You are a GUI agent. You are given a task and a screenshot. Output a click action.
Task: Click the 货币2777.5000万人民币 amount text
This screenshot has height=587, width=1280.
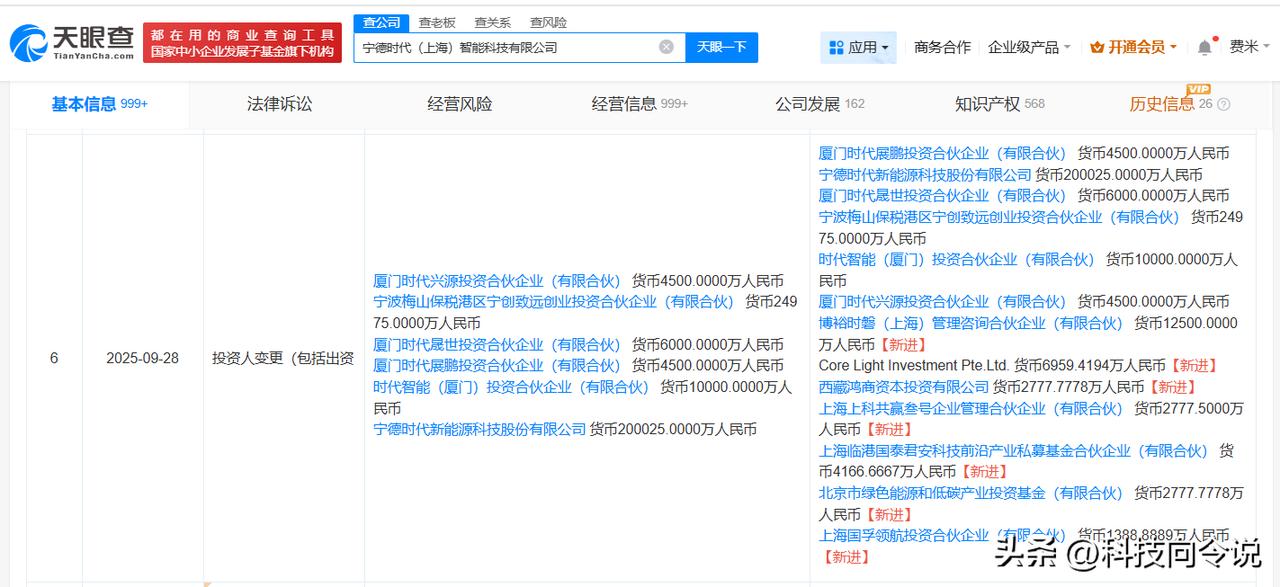[1031, 419]
